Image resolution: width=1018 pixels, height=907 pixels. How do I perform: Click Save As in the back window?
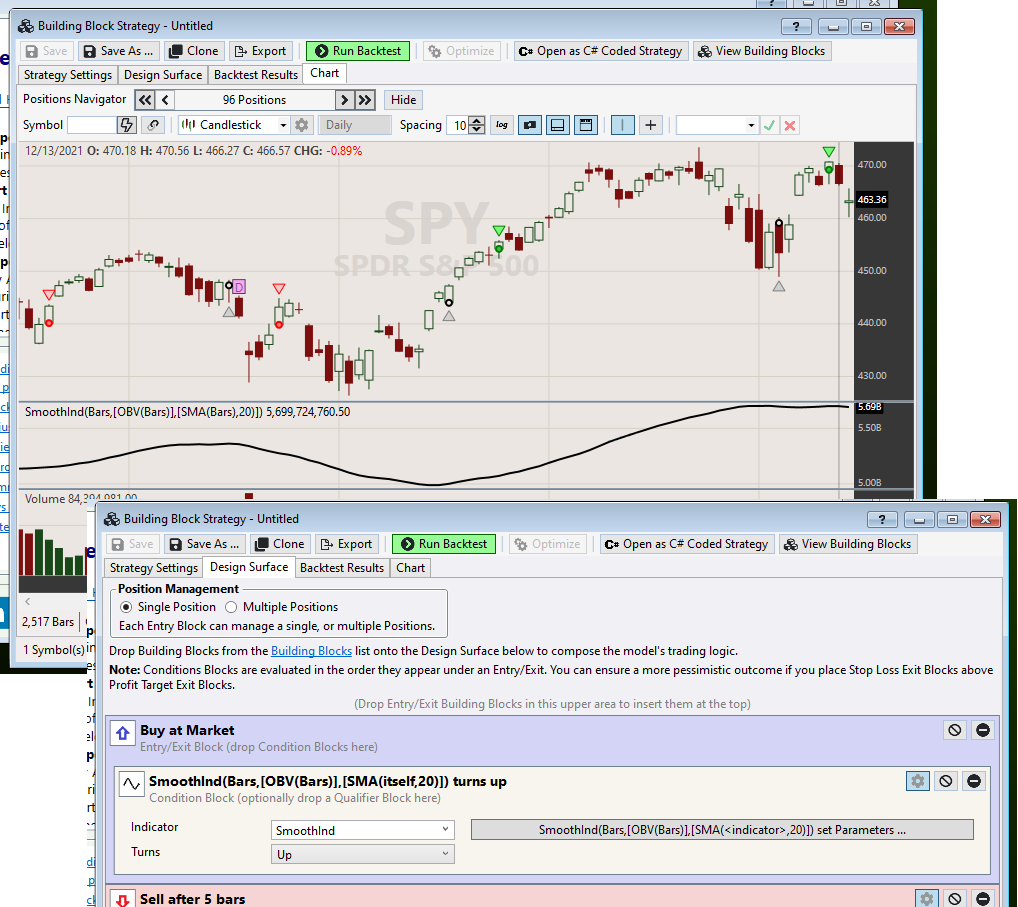(x=119, y=51)
